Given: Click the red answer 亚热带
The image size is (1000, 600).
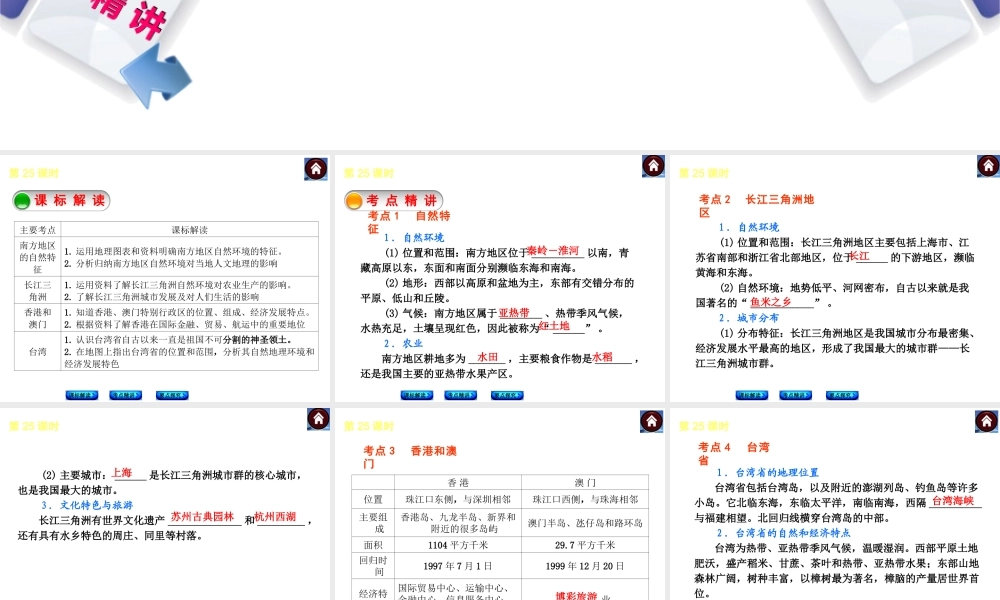Looking at the screenshot, I should pos(514,312).
